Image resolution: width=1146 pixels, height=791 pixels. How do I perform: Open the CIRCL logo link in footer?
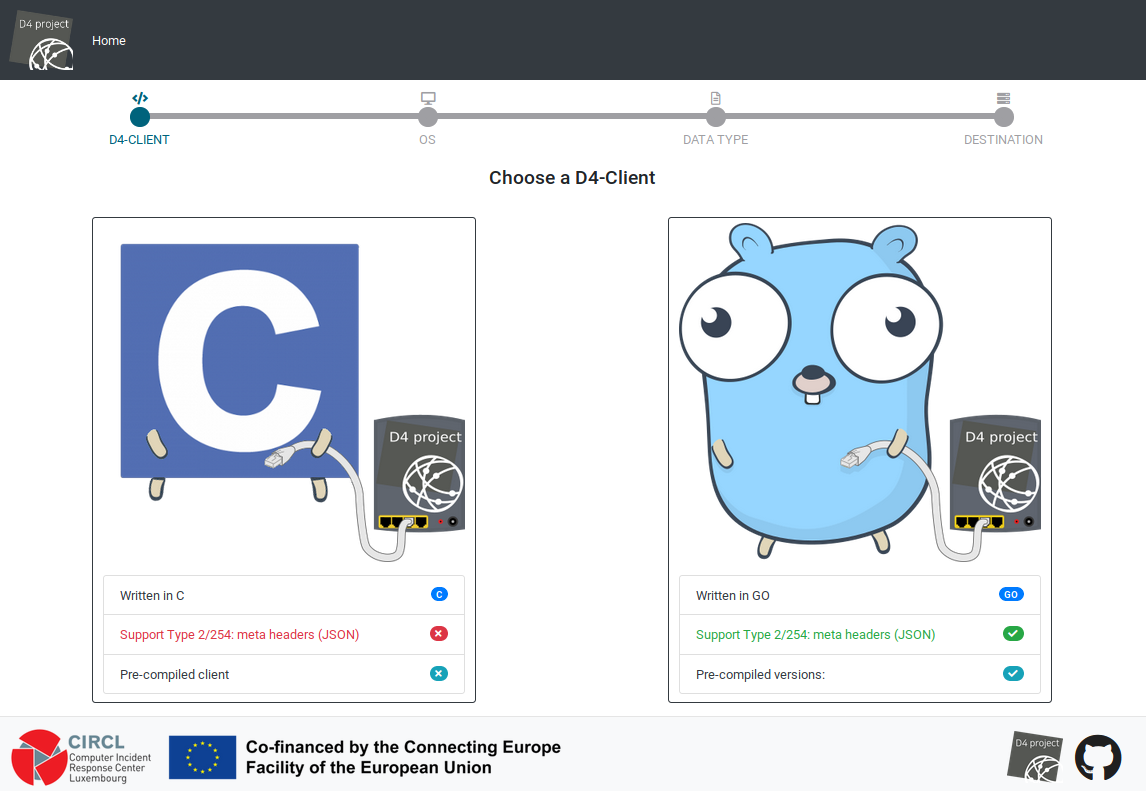[81, 757]
